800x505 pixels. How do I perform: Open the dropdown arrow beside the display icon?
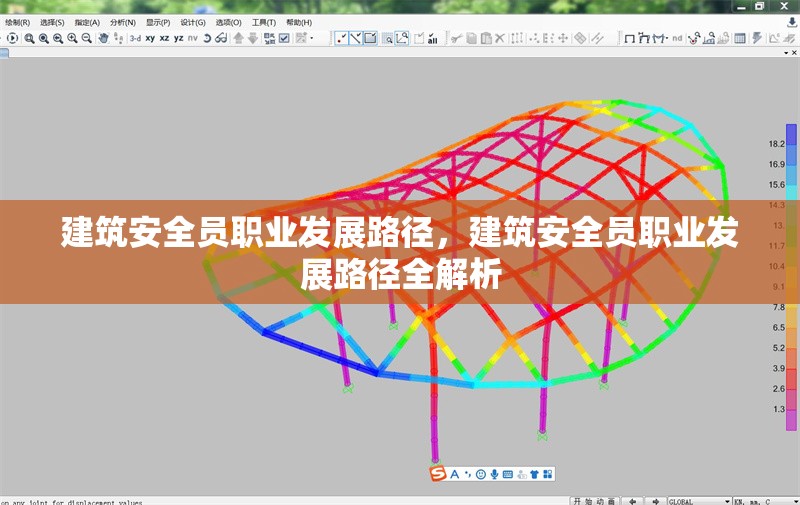click(312, 38)
